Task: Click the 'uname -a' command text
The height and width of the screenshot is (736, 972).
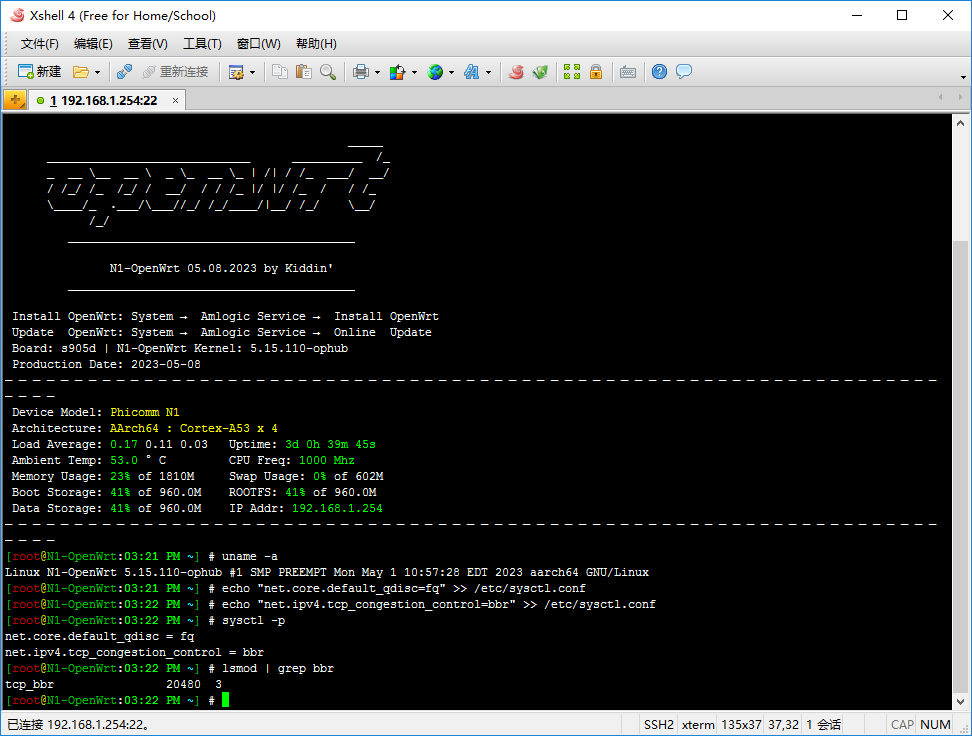Action: (x=250, y=556)
